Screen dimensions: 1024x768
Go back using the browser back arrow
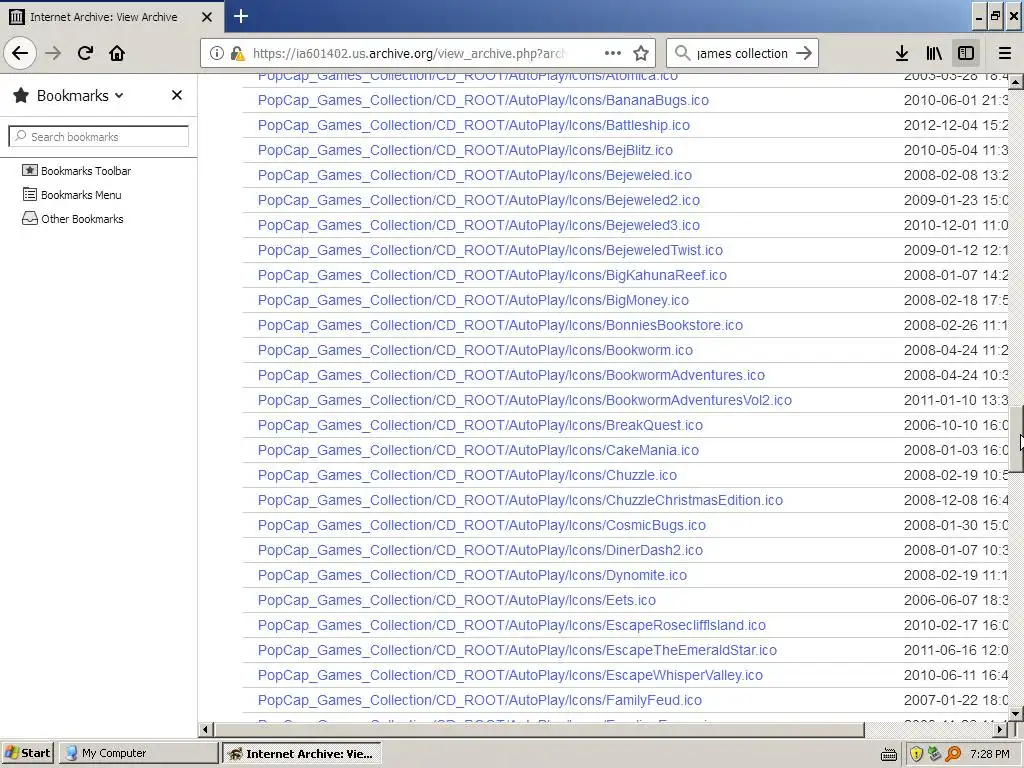[20, 53]
